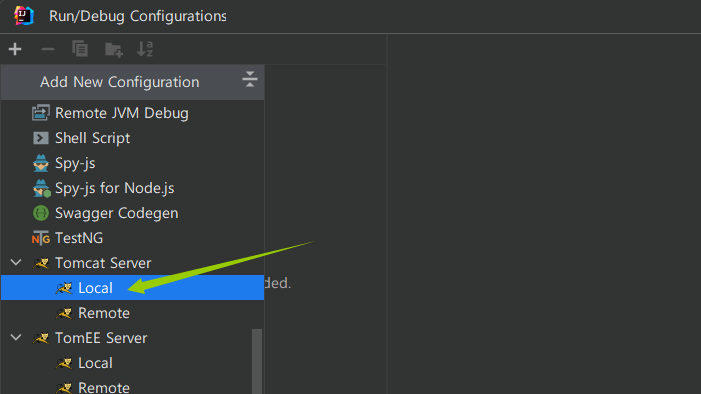This screenshot has width=701, height=394.
Task: Click the Swagger Codegen green icon
Action: tap(41, 213)
